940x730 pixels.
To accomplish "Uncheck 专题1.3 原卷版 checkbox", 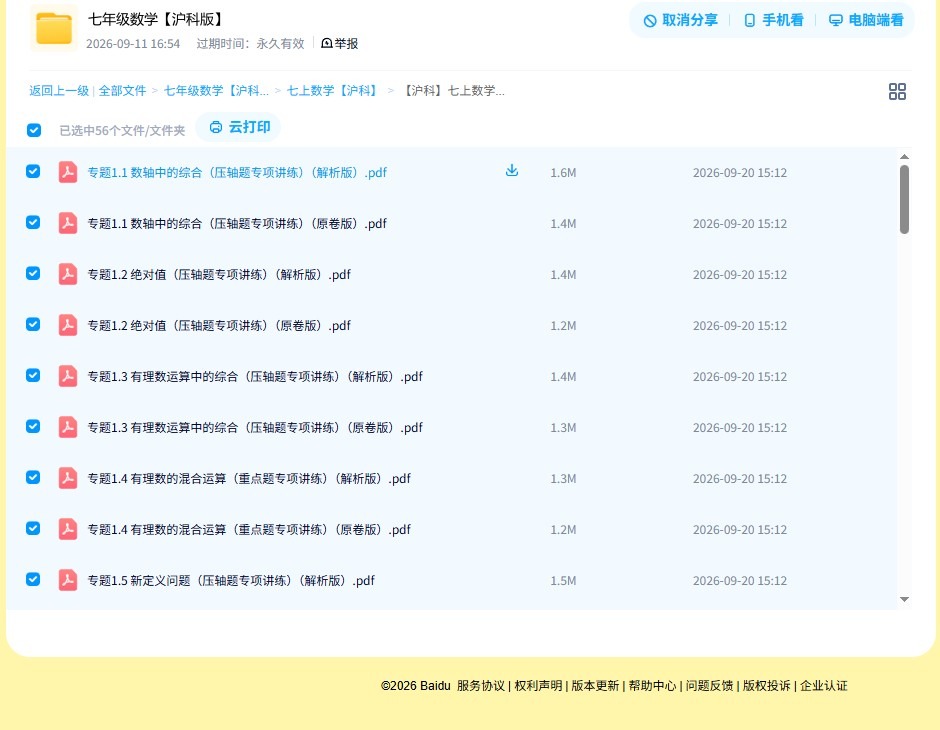I will pyautogui.click(x=33, y=426).
